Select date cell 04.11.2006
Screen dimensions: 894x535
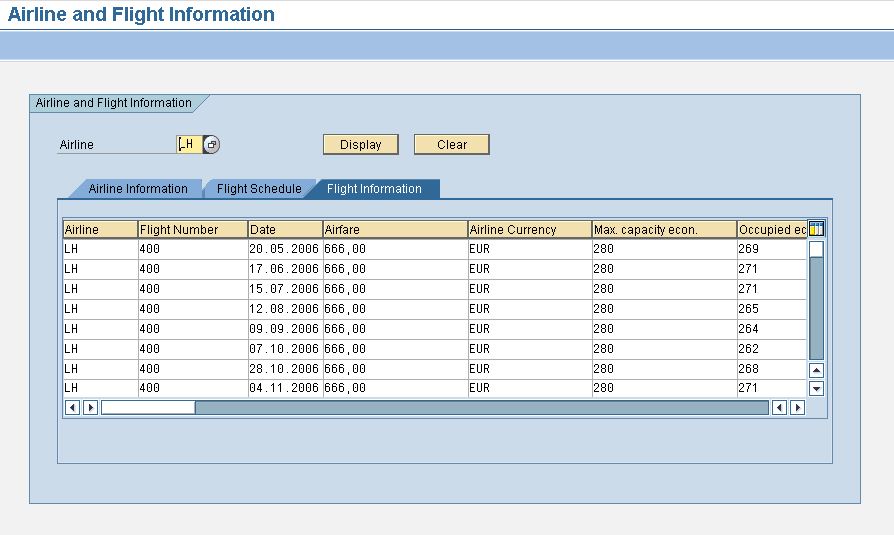286,388
